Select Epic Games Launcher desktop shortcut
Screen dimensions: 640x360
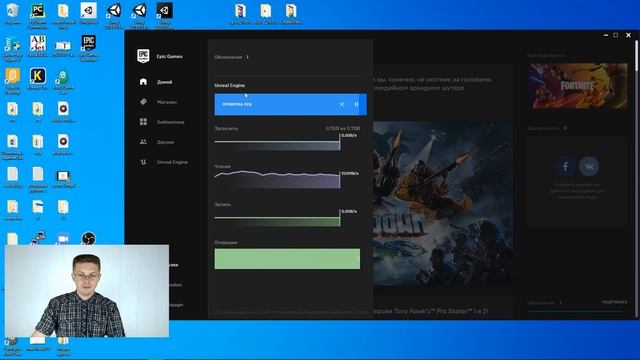(89, 47)
